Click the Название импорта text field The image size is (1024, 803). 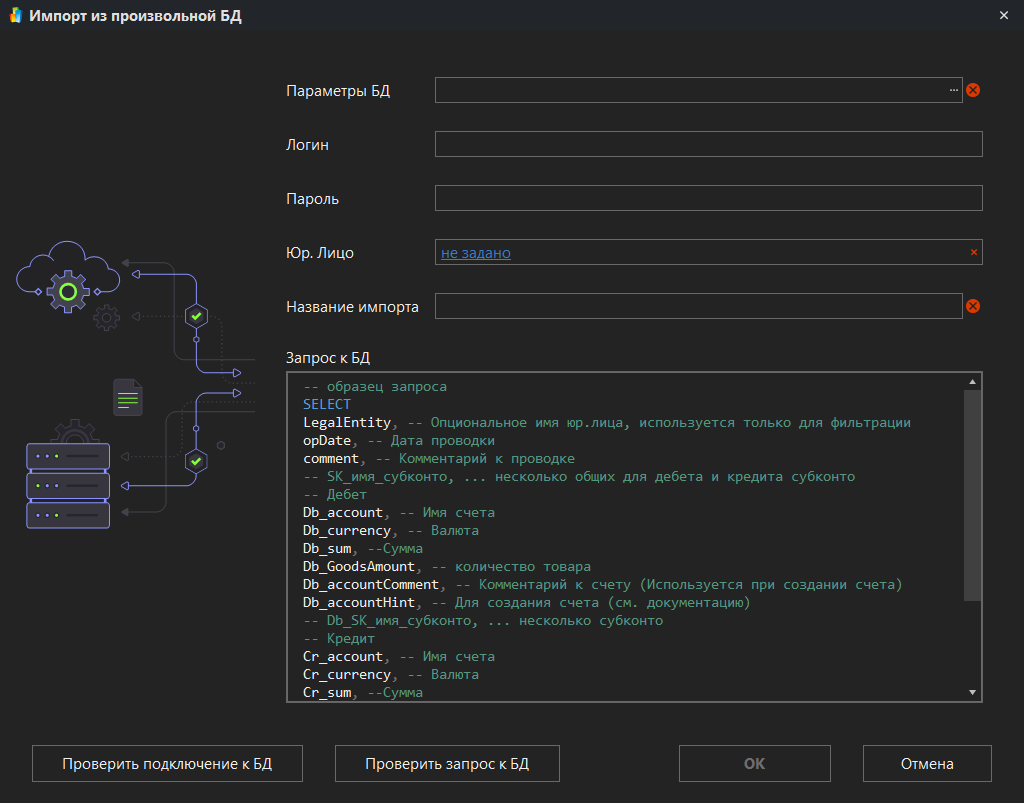point(698,307)
